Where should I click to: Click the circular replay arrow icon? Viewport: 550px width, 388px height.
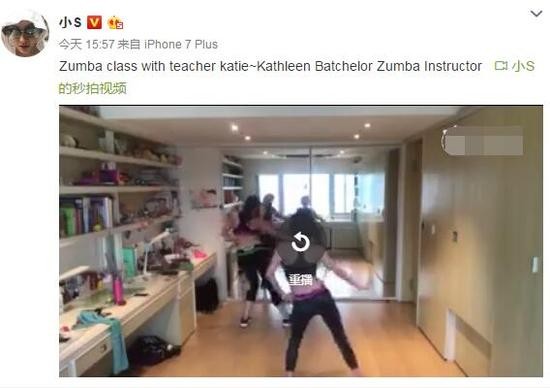click(301, 242)
